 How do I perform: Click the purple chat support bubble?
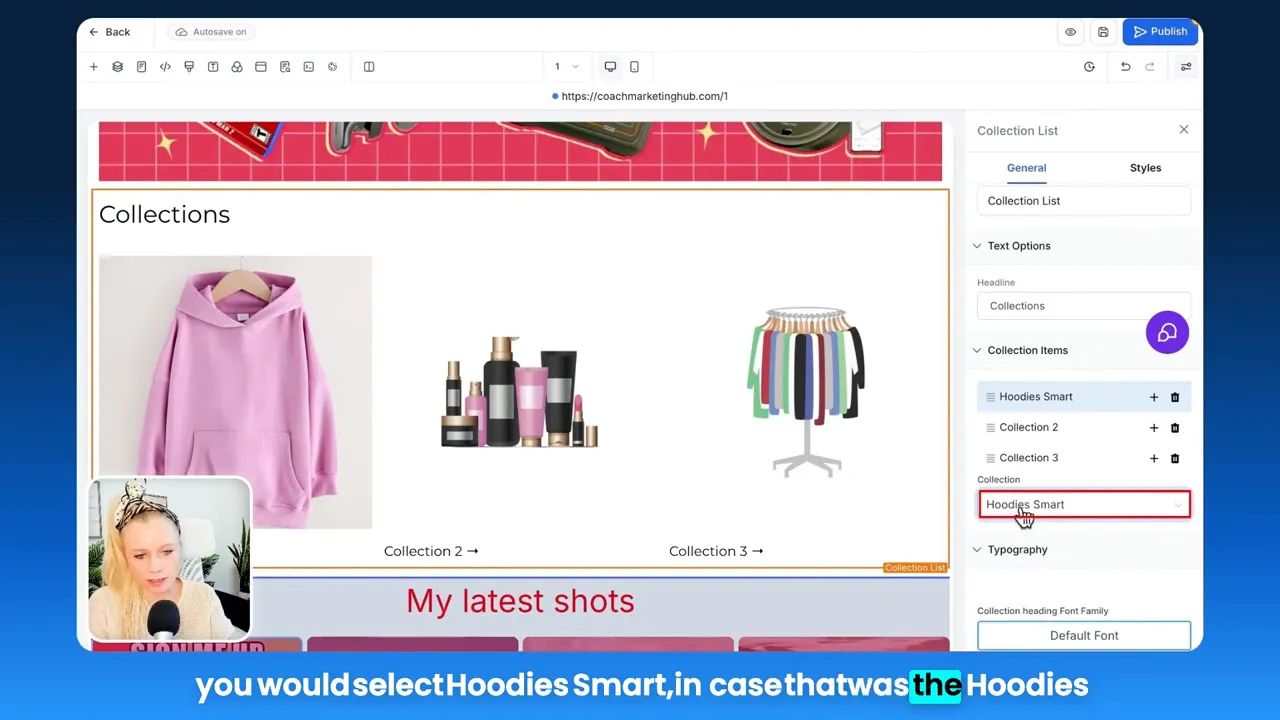(x=1167, y=333)
